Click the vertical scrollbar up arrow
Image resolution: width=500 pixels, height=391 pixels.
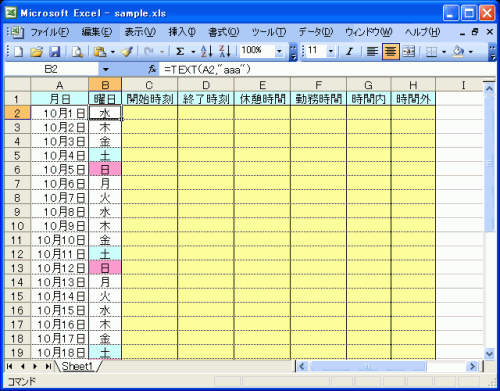click(x=489, y=89)
